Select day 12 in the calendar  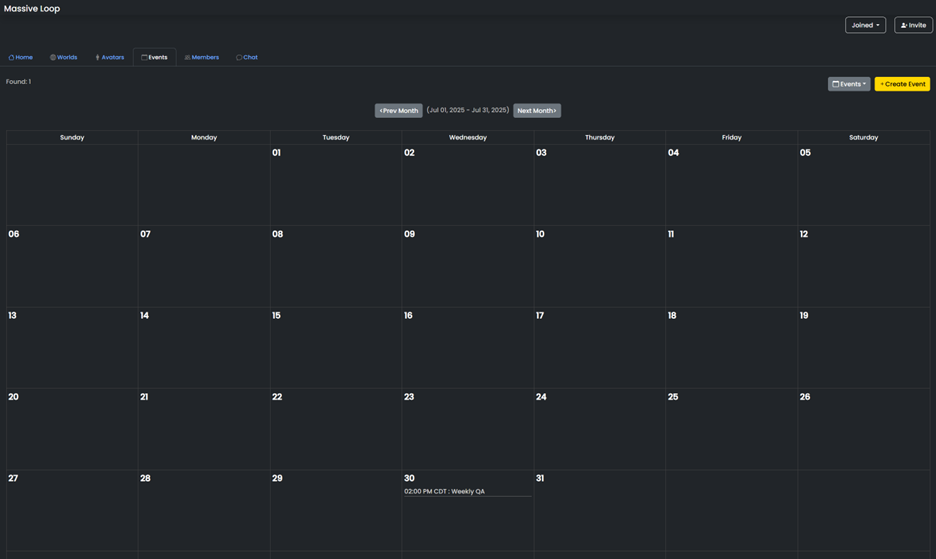tap(864, 266)
